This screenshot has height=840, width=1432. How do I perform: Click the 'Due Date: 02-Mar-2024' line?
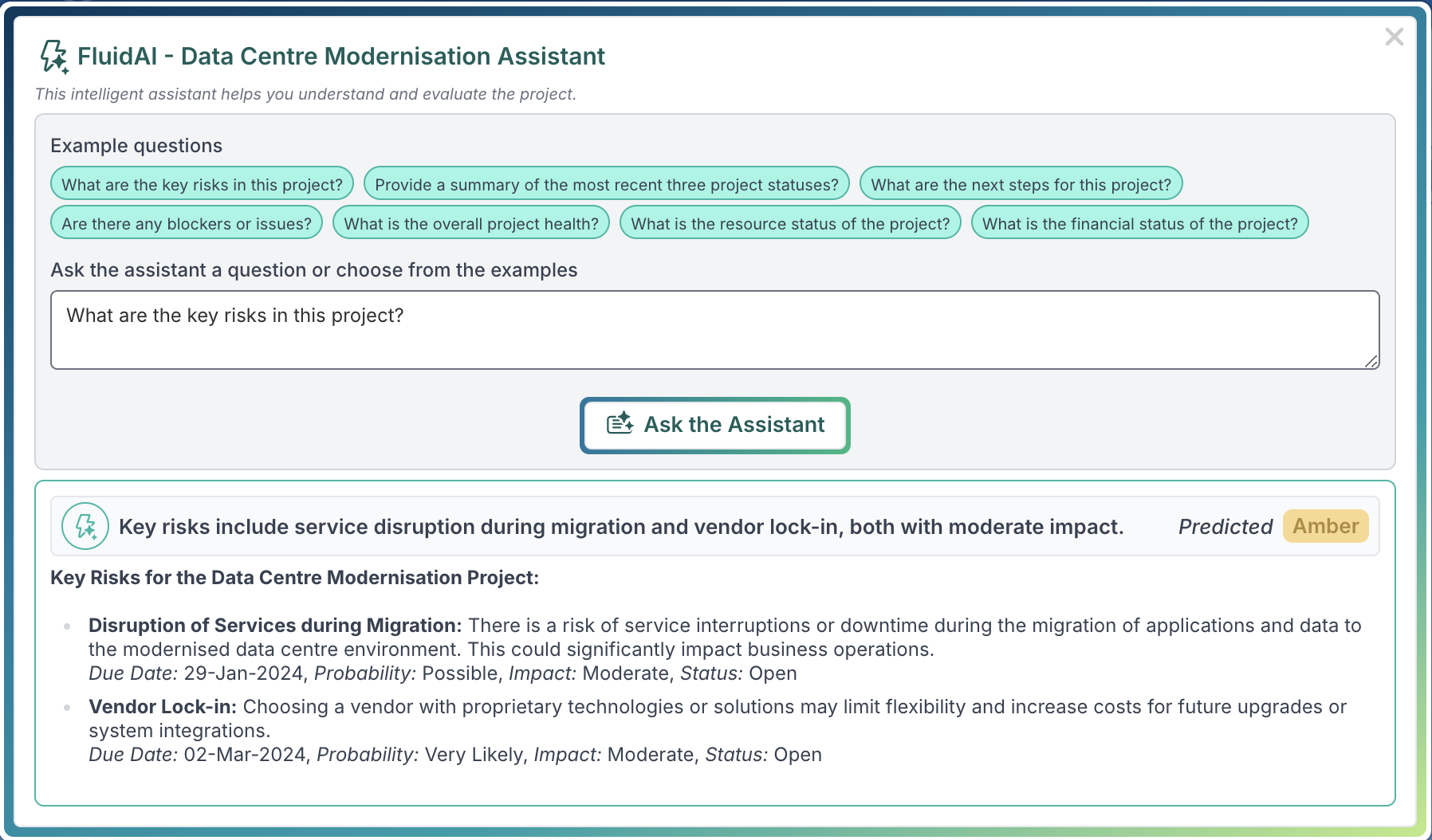tap(455, 755)
